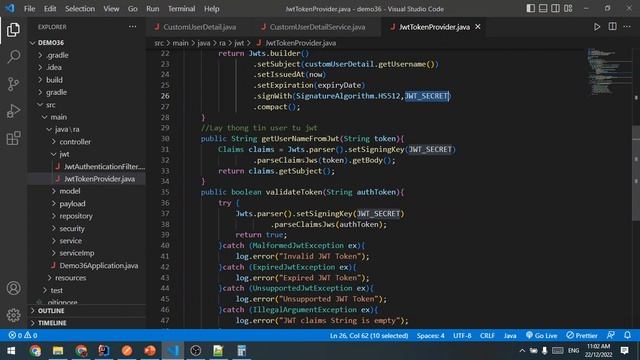Image resolution: width=640 pixels, height=360 pixels.
Task: Open the Accounts menu icon
Action: click(13, 288)
